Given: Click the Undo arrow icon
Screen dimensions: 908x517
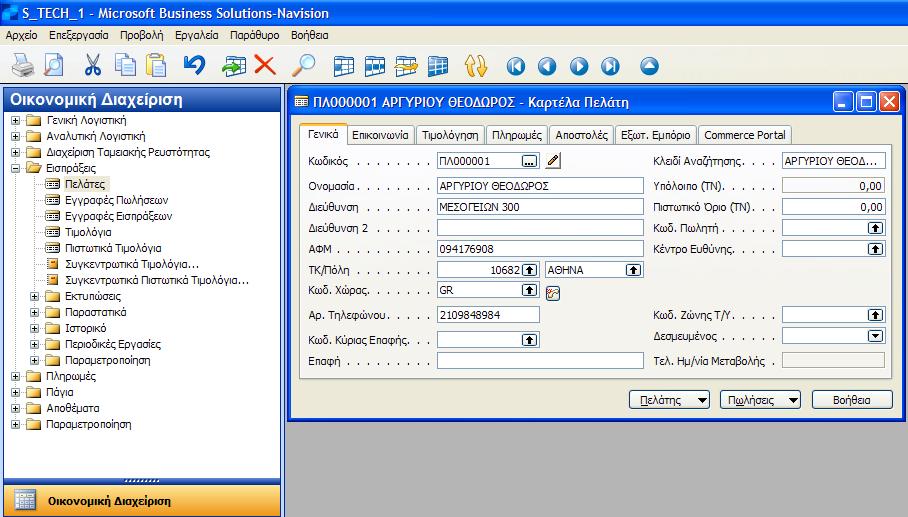Looking at the screenshot, I should click(x=195, y=65).
